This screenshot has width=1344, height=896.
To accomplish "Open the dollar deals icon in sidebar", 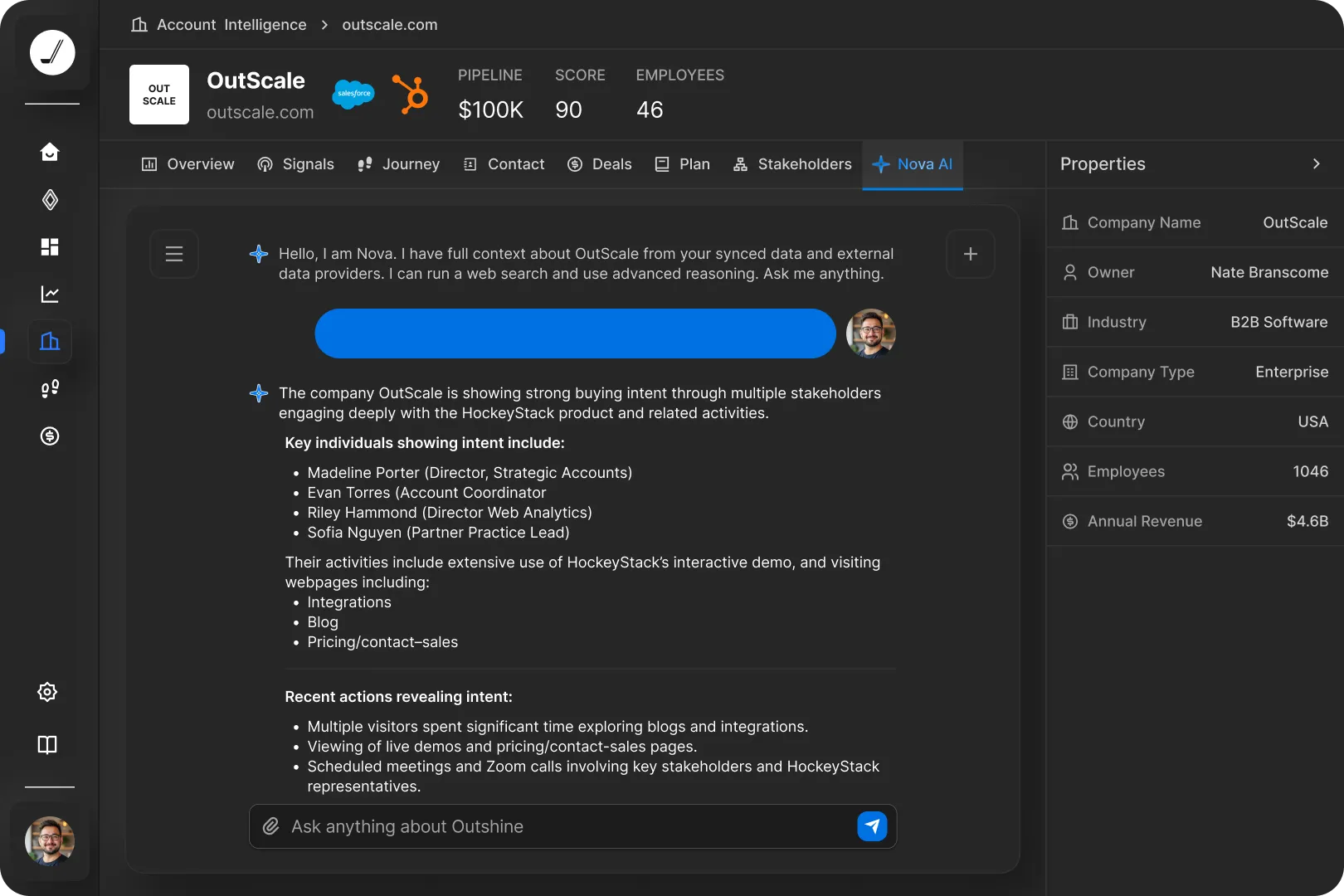I will [x=50, y=436].
